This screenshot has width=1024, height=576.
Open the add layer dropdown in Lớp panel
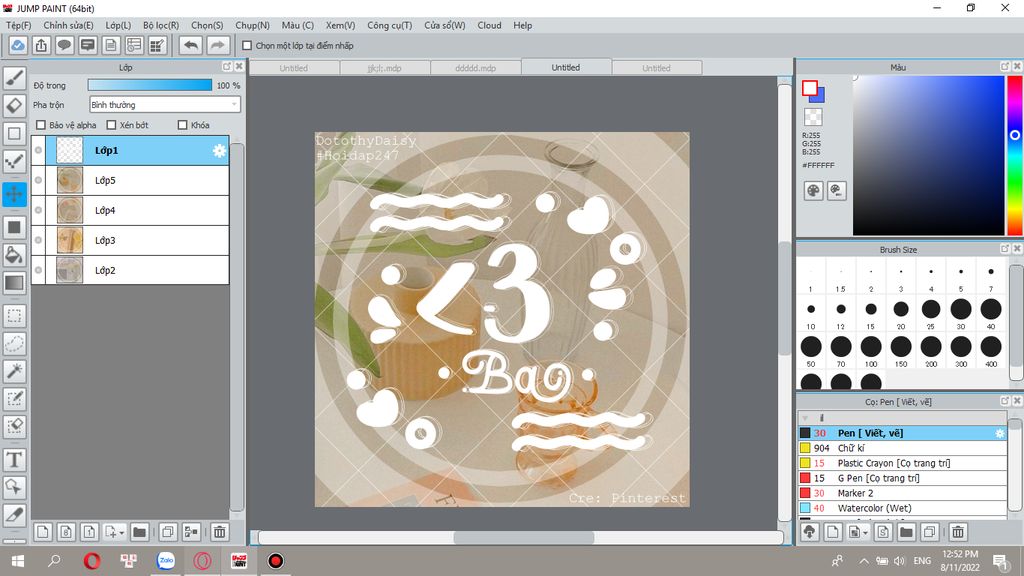(x=114, y=532)
